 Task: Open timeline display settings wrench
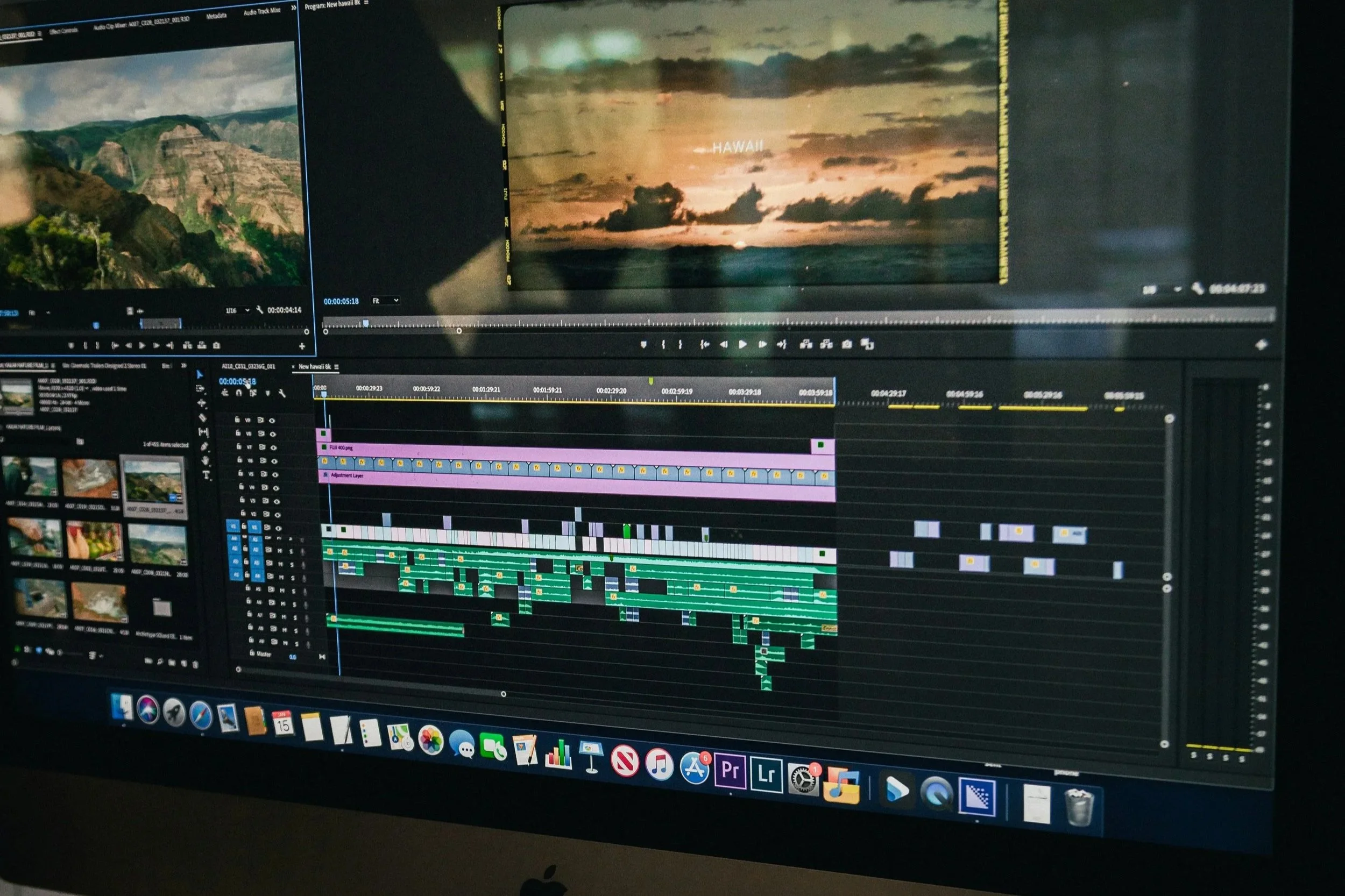(x=282, y=393)
